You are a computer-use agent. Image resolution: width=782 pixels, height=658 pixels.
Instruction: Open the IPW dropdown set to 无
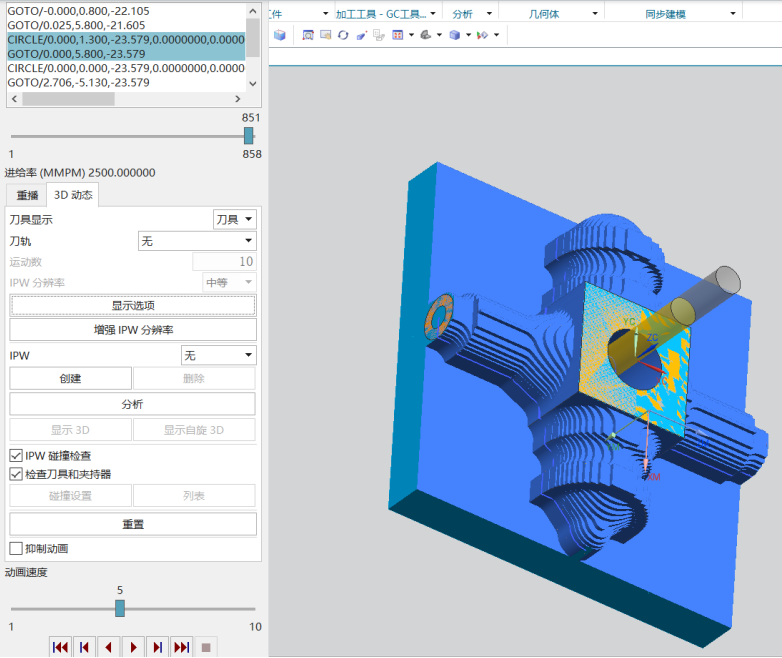coord(218,356)
